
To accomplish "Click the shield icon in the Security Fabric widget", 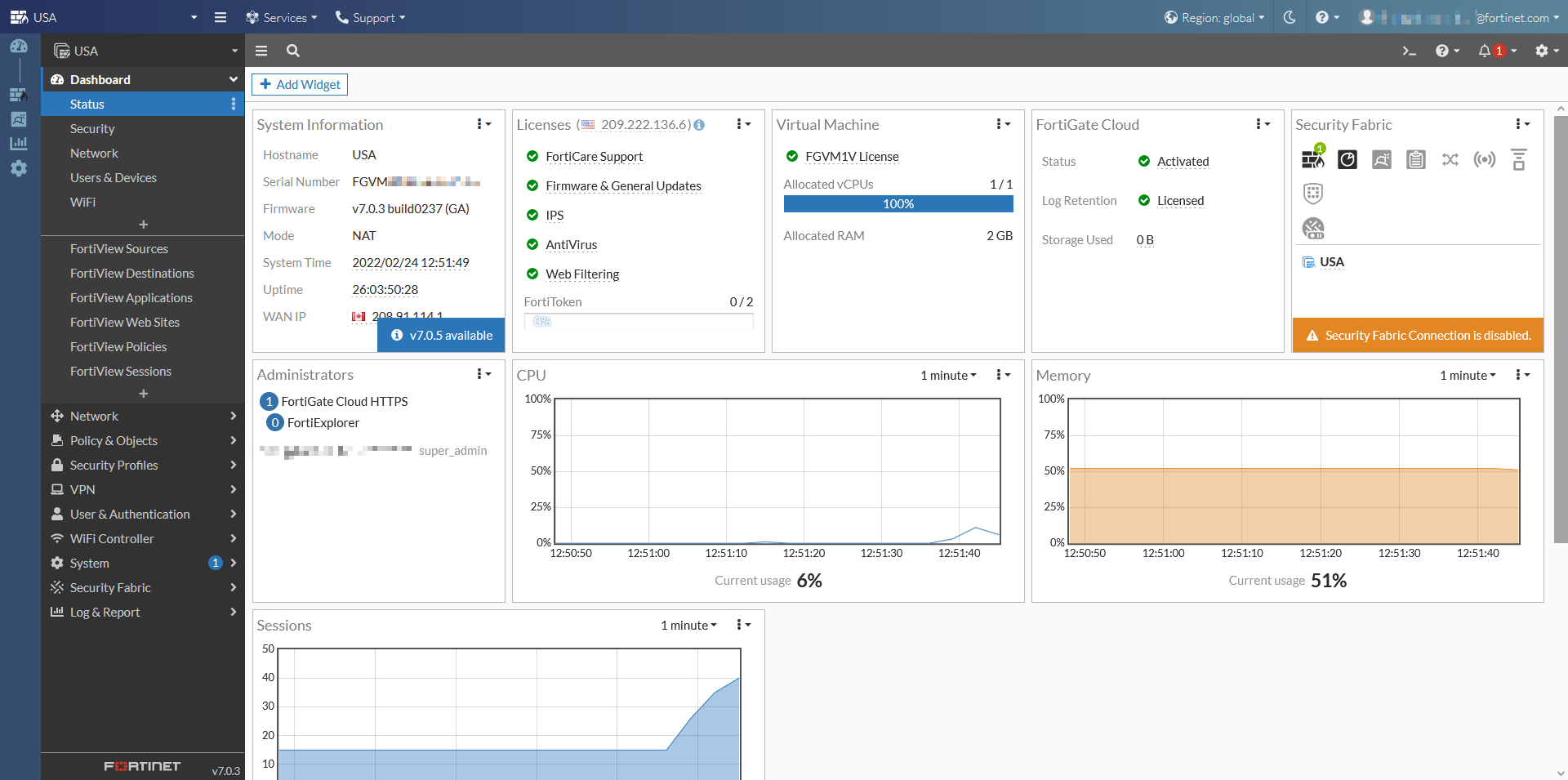I will click(1313, 193).
